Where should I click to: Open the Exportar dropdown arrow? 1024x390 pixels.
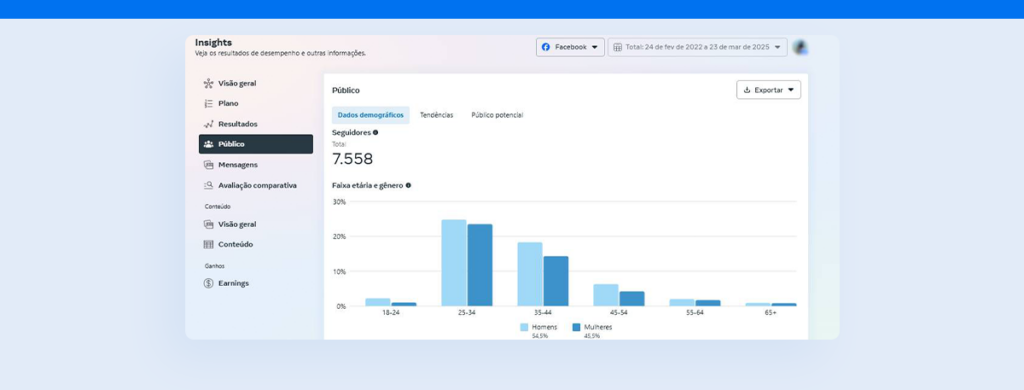(x=790, y=90)
